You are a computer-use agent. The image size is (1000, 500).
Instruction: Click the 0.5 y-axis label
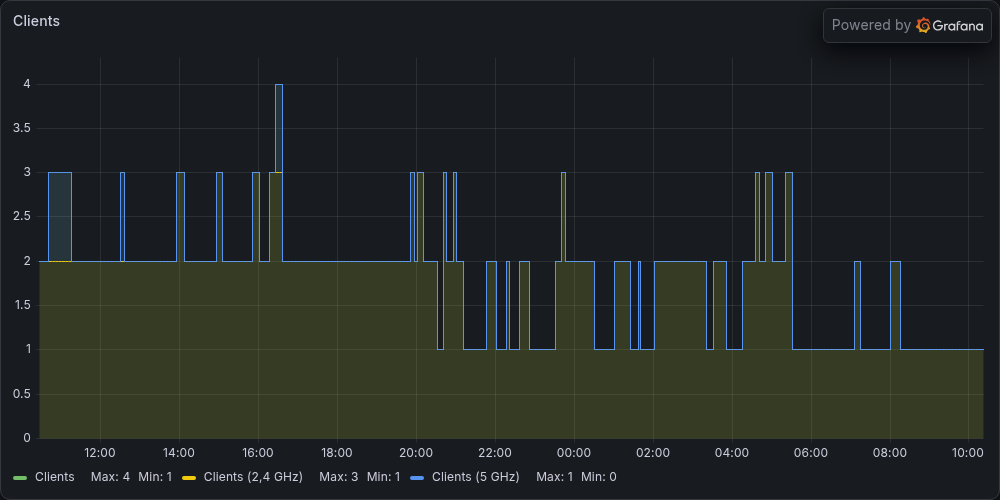tap(22, 394)
